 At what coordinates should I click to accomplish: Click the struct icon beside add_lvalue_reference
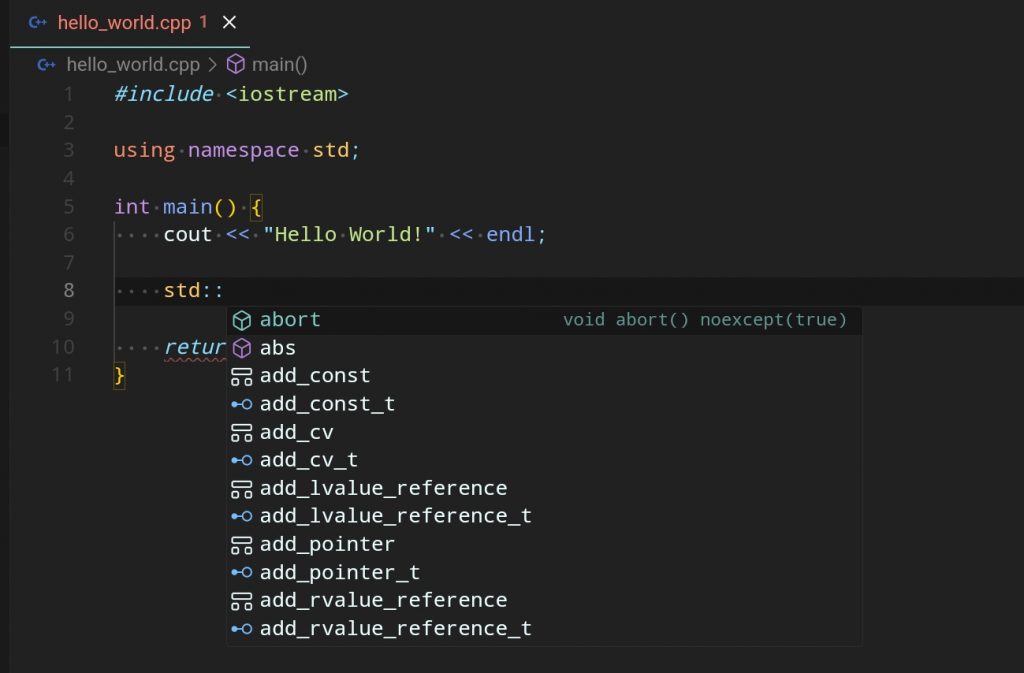pos(241,489)
